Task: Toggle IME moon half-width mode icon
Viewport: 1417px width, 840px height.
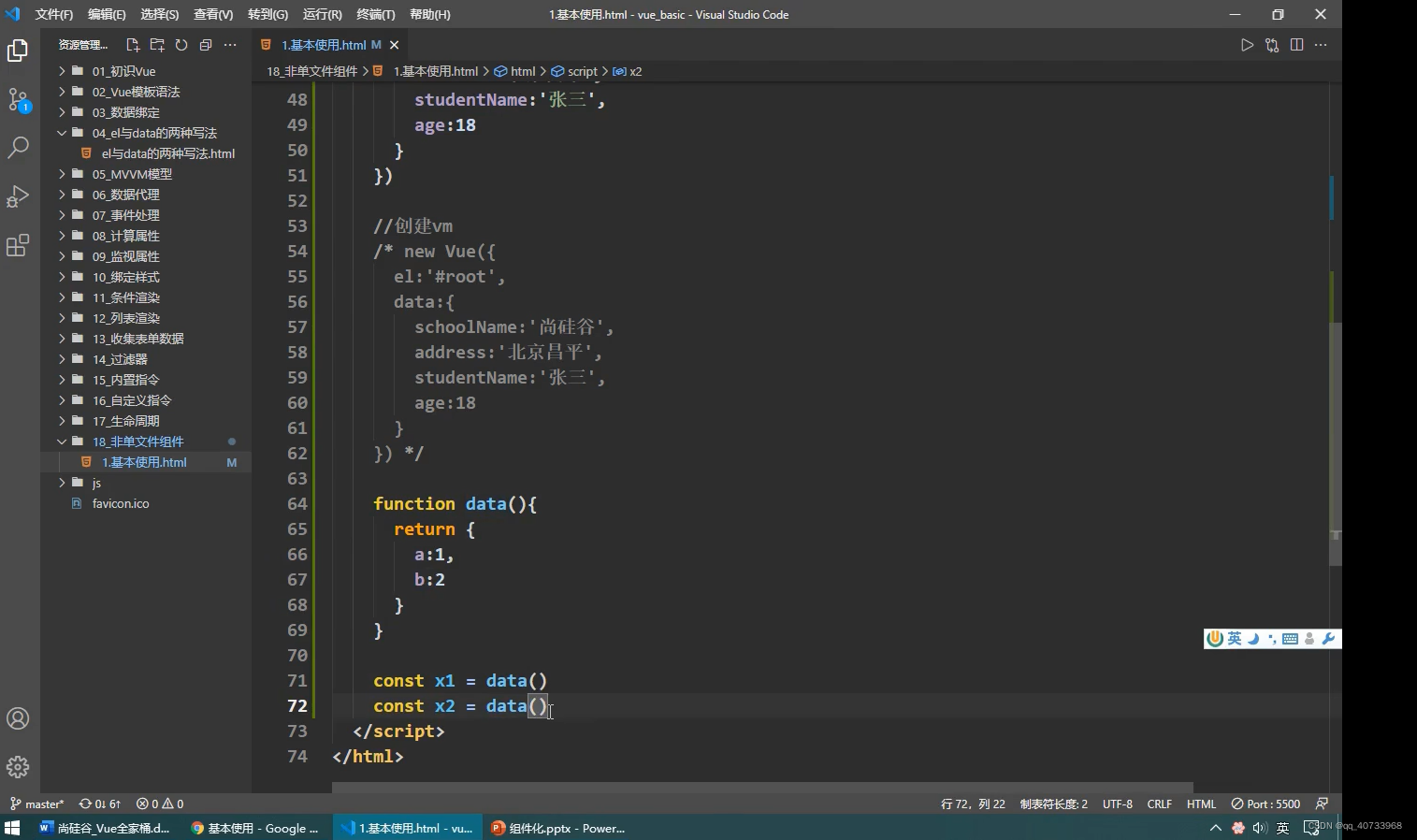Action: tap(1253, 639)
